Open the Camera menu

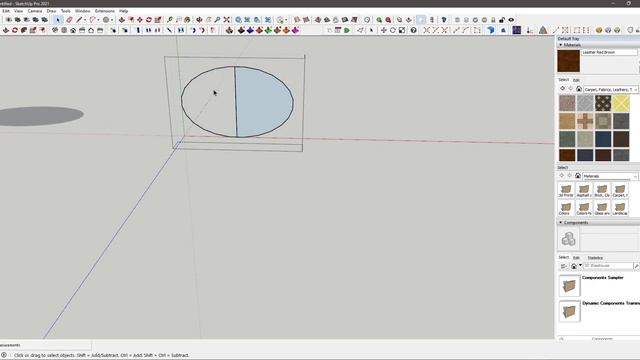(35, 11)
